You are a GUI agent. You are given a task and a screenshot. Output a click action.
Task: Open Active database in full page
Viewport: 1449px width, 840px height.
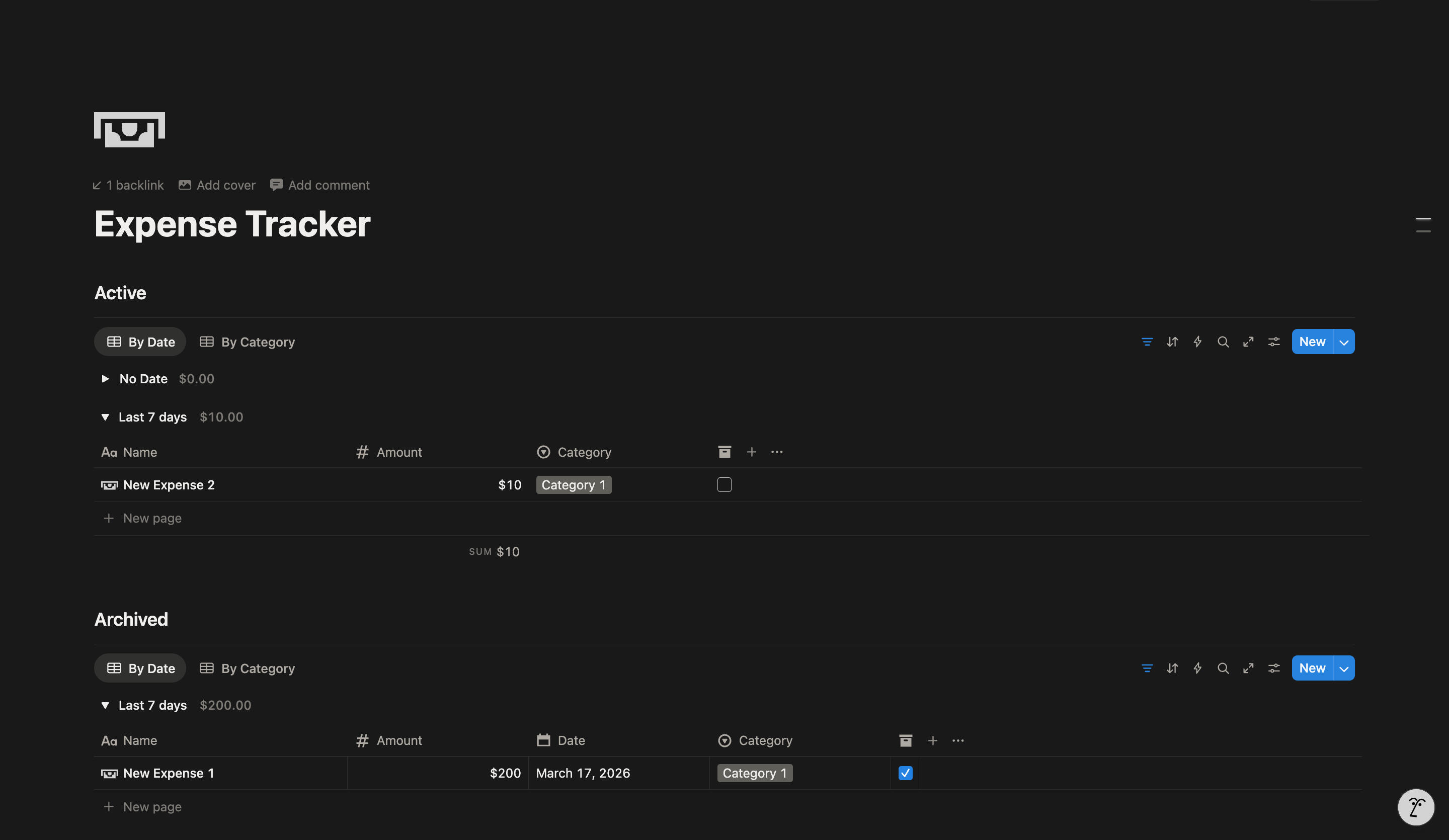1248,342
